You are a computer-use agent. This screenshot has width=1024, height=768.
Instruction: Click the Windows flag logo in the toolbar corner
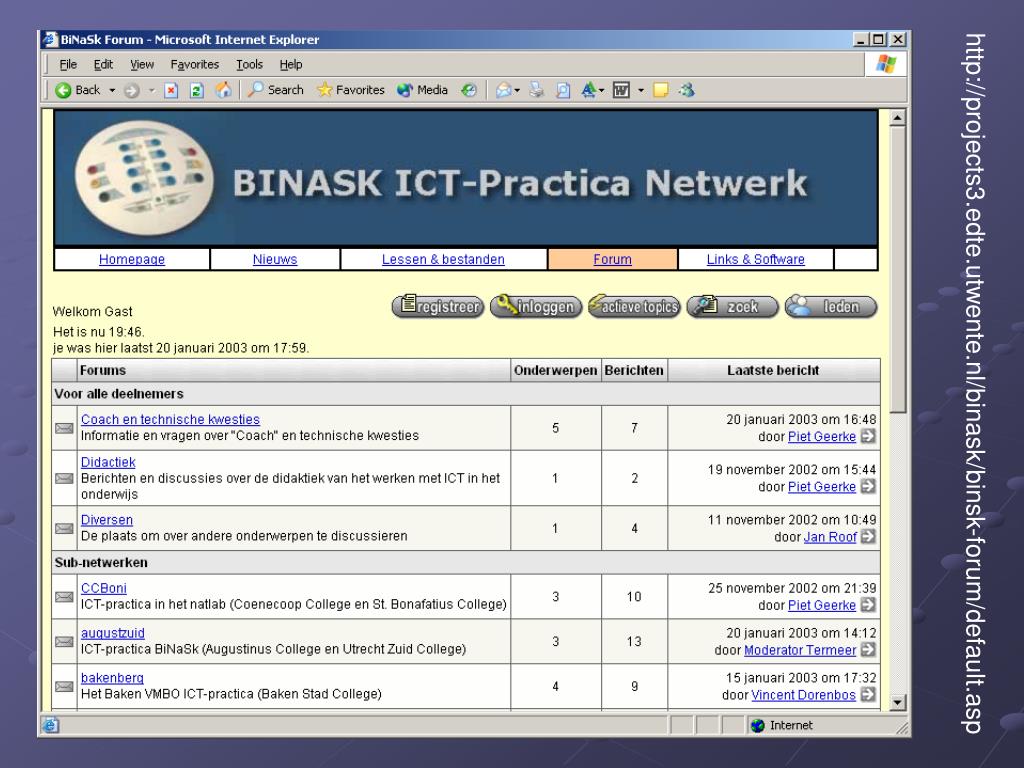[x=886, y=64]
